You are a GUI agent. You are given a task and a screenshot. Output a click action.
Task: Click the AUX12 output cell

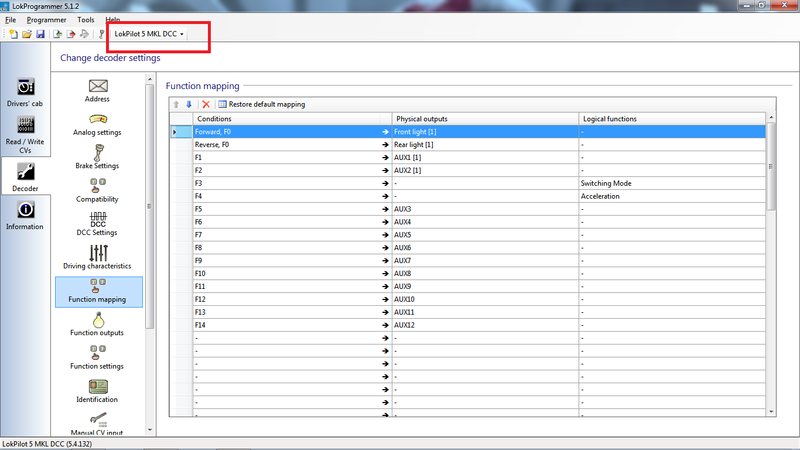485,325
